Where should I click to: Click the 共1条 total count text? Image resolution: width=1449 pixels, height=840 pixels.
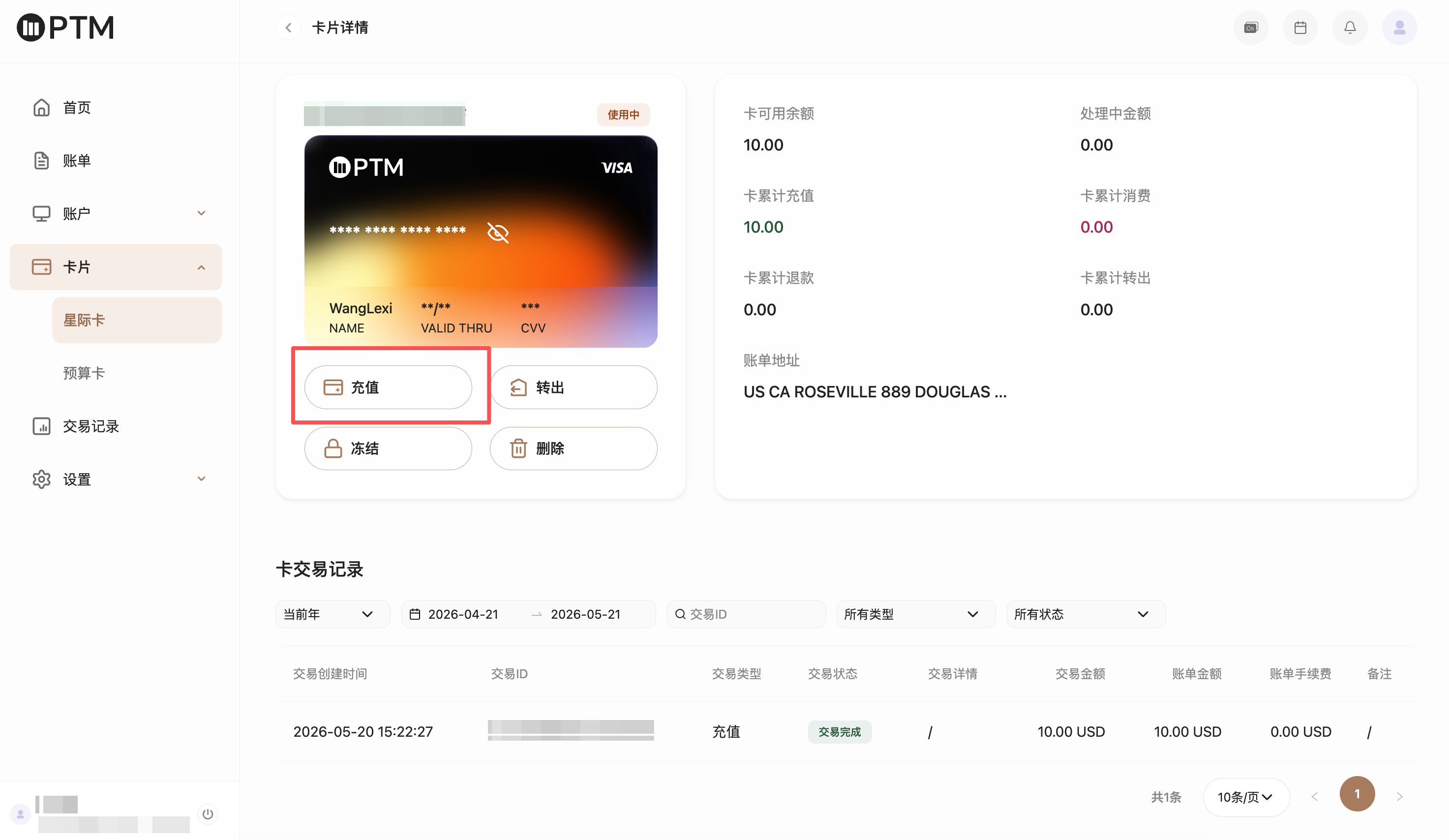tap(1166, 797)
